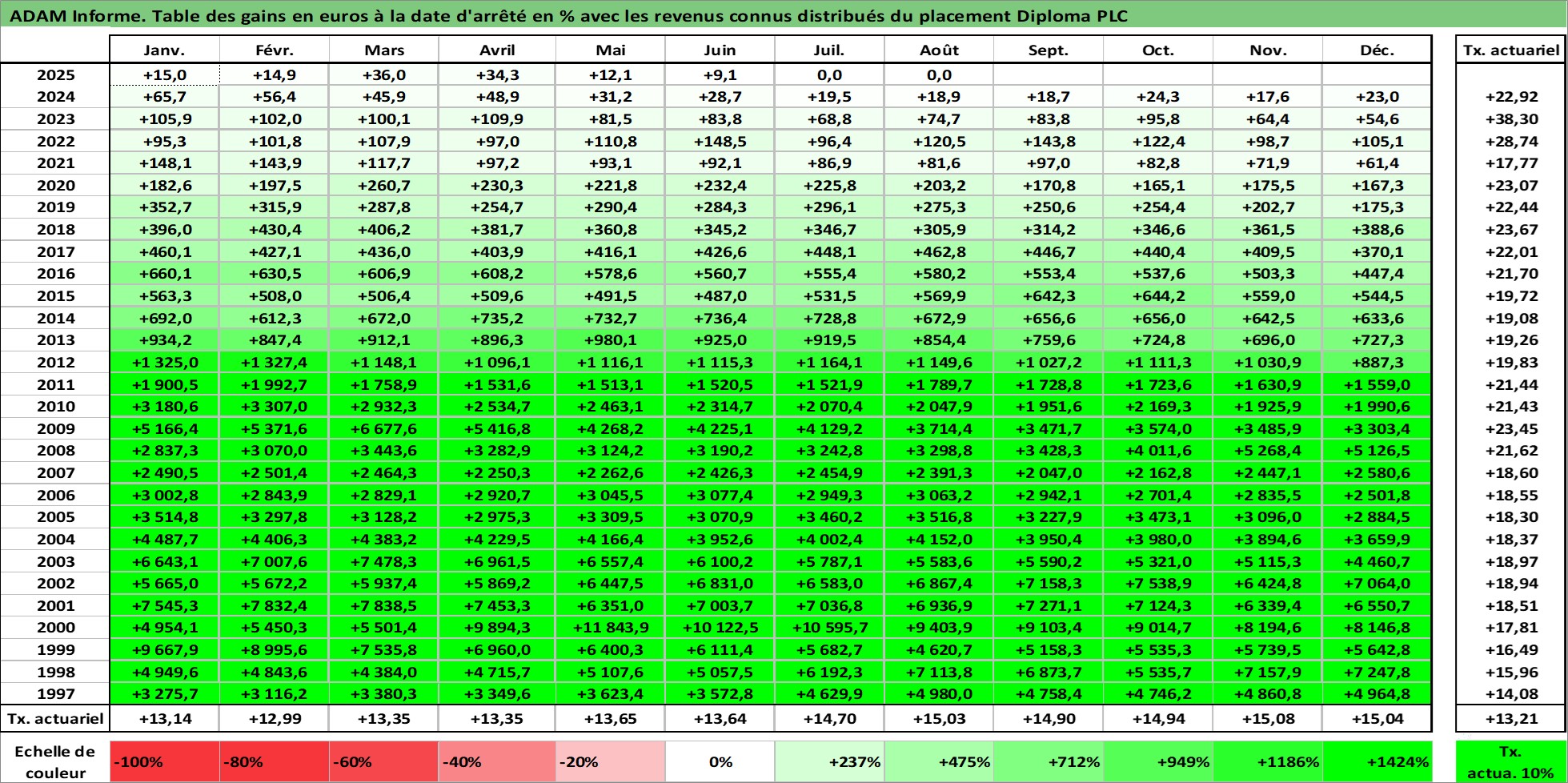
Task: Select the 2025 year row label
Action: [55, 75]
